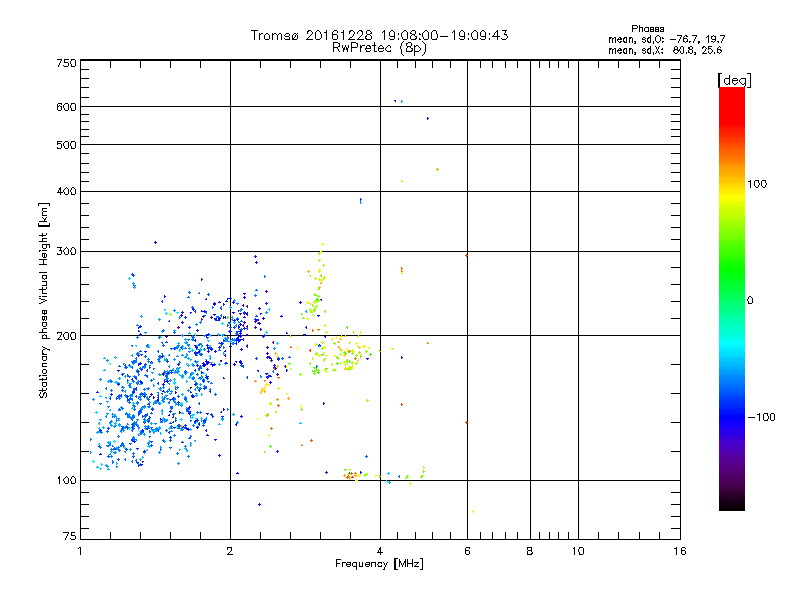Click the y-axis '100' tick label
The image size is (800, 600).
[x=66, y=480]
